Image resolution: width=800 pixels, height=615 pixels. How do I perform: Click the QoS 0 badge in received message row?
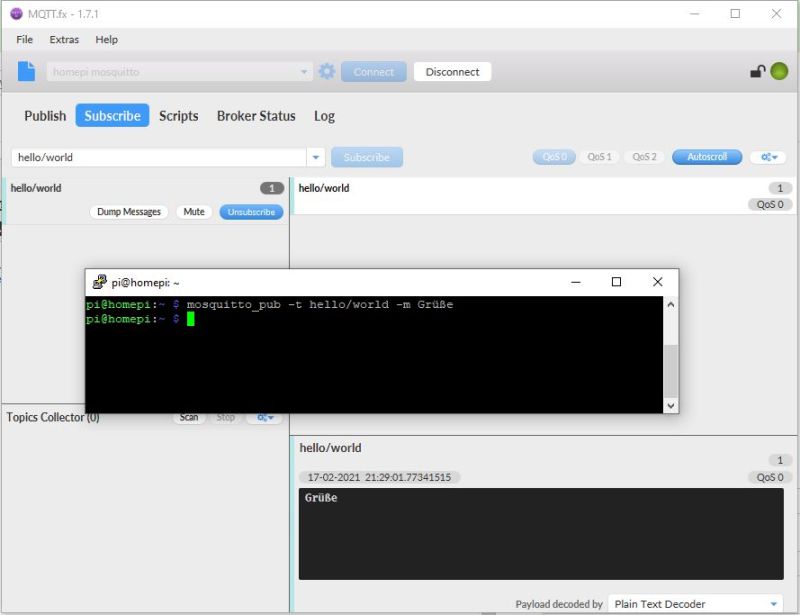coord(770,205)
